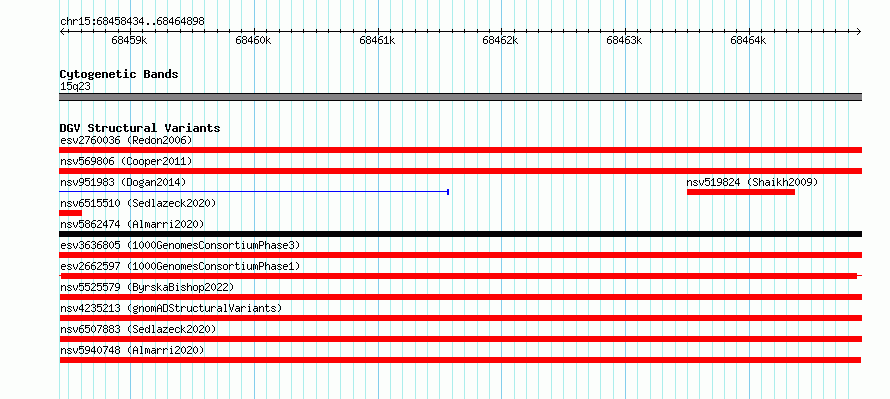Click nsv6515510 (Sedlazeck2020) label
Screen dimensions: 890x399
pyautogui.click(x=138, y=203)
